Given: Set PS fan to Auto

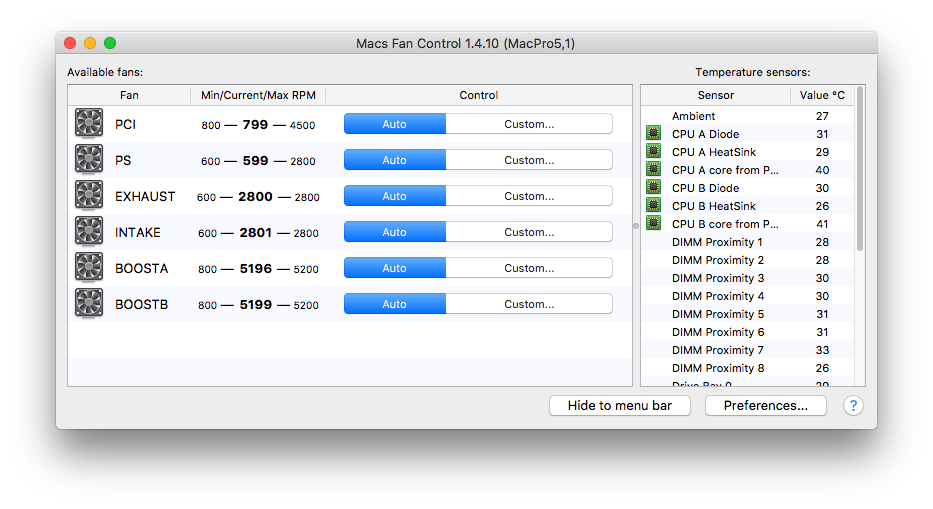Looking at the screenshot, I should click(395, 160).
